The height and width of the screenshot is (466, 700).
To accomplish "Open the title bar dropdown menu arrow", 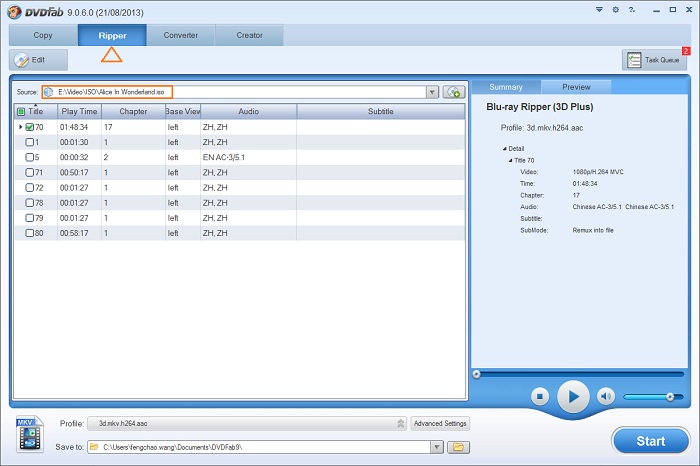I will click(x=599, y=9).
